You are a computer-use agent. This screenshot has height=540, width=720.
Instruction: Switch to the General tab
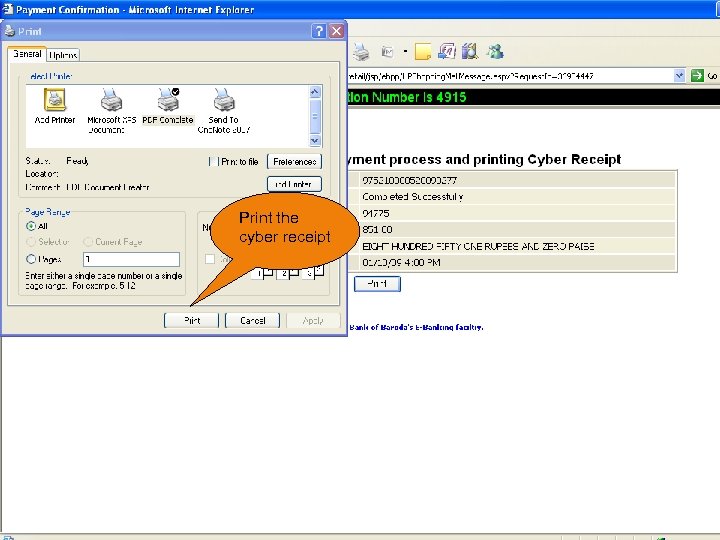[x=27, y=54]
